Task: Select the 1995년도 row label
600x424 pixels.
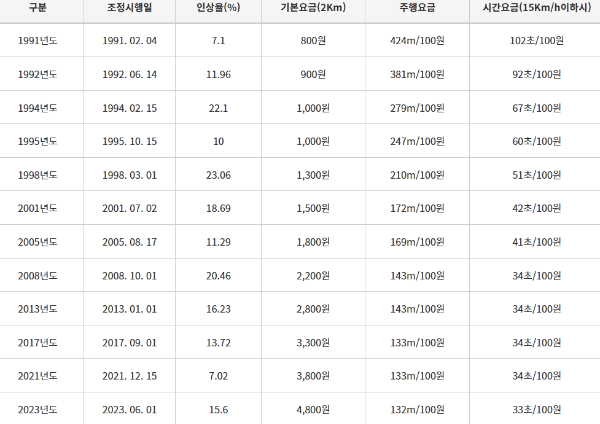Action: click(38, 141)
